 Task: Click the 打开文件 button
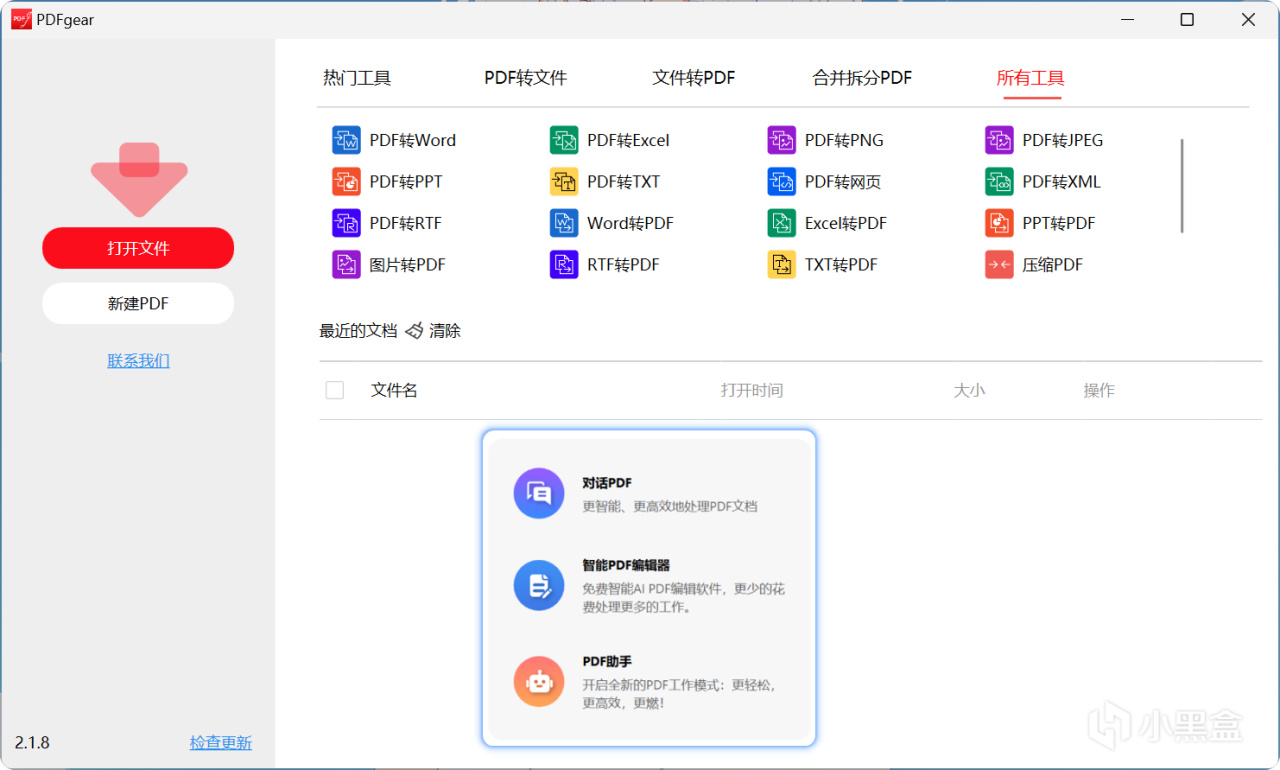pos(138,248)
